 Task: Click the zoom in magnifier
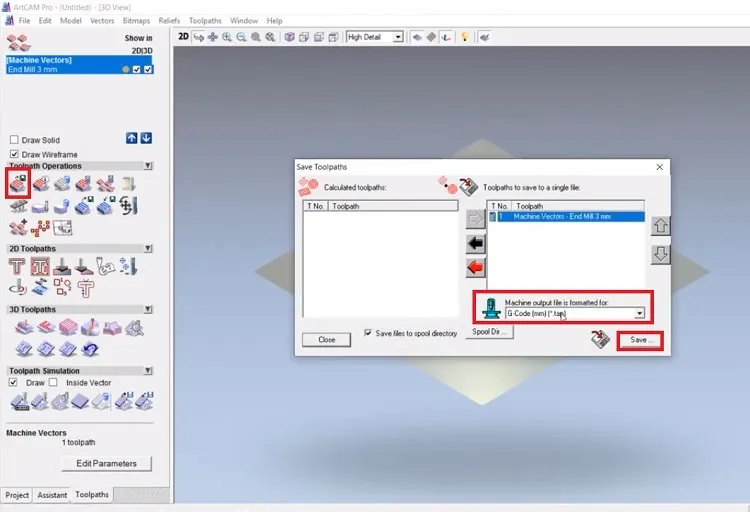(x=227, y=37)
